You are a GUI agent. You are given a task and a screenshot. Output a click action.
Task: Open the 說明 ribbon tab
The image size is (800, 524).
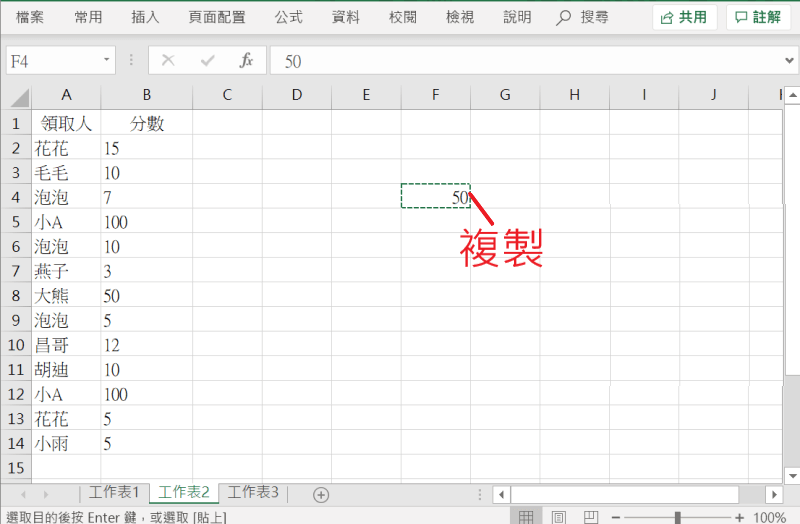click(x=517, y=17)
